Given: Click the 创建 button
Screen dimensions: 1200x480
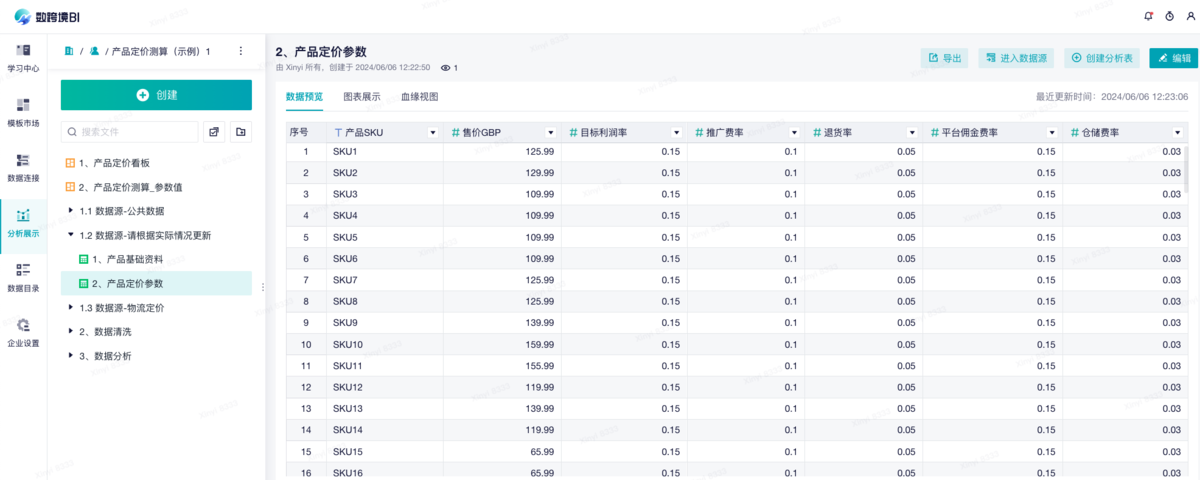Looking at the screenshot, I should [x=156, y=95].
